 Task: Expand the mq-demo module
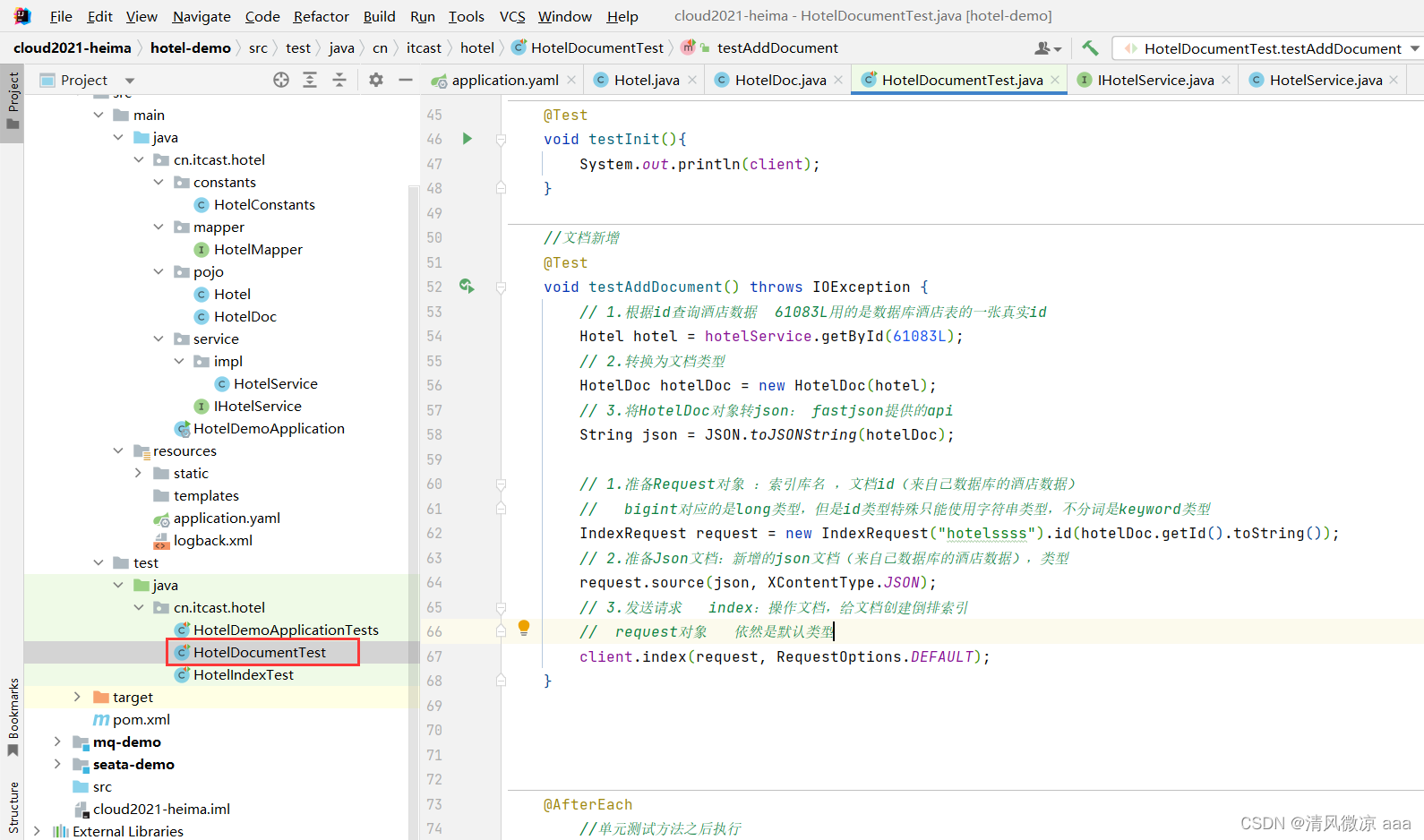pos(58,742)
